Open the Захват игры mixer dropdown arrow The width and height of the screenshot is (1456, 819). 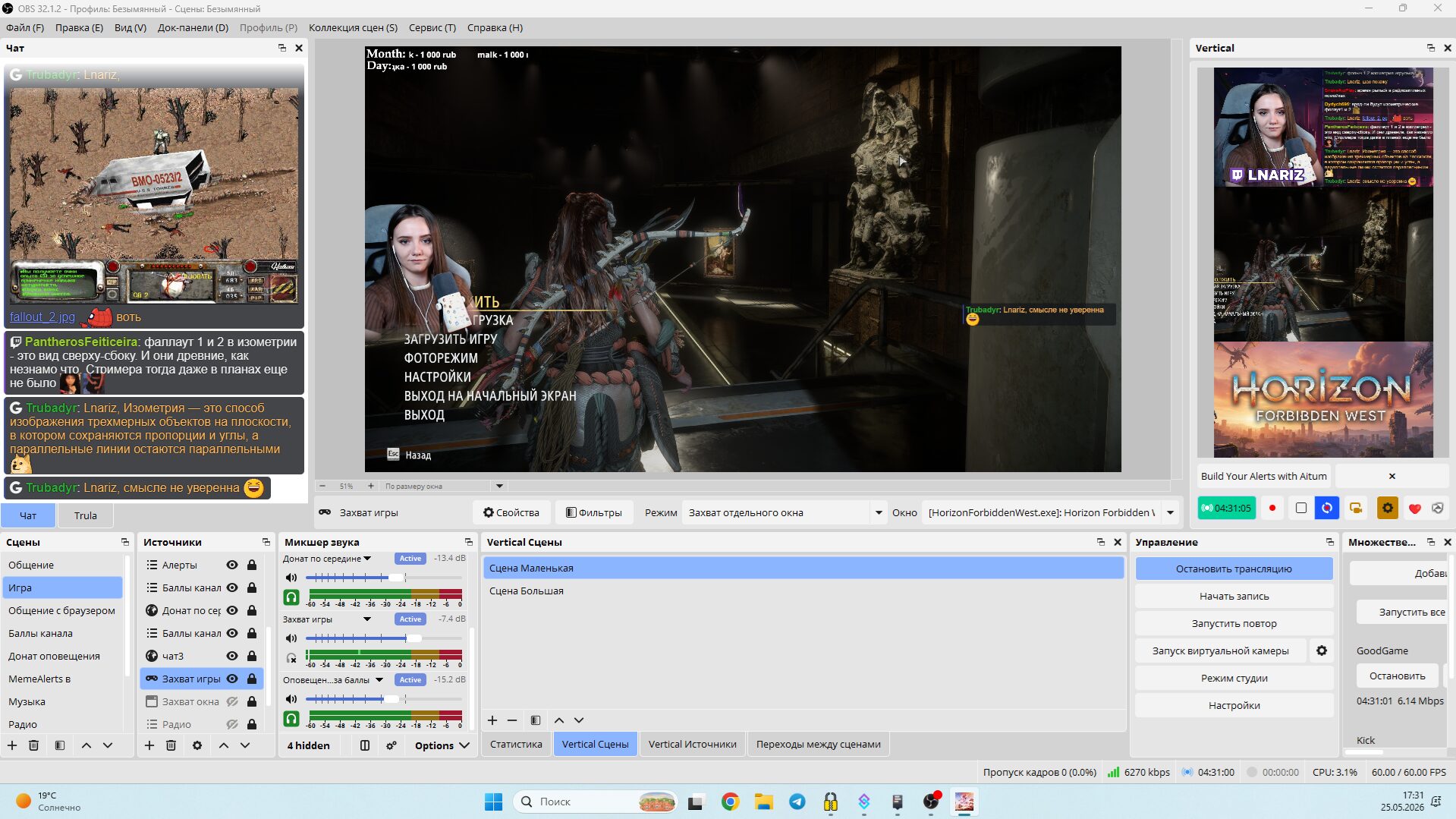367,619
